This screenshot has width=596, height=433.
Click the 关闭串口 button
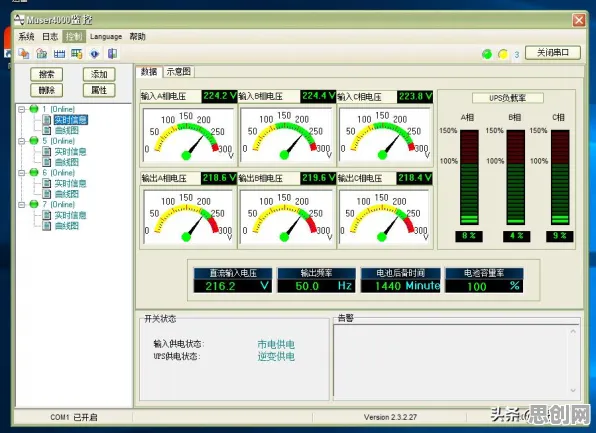tap(553, 53)
